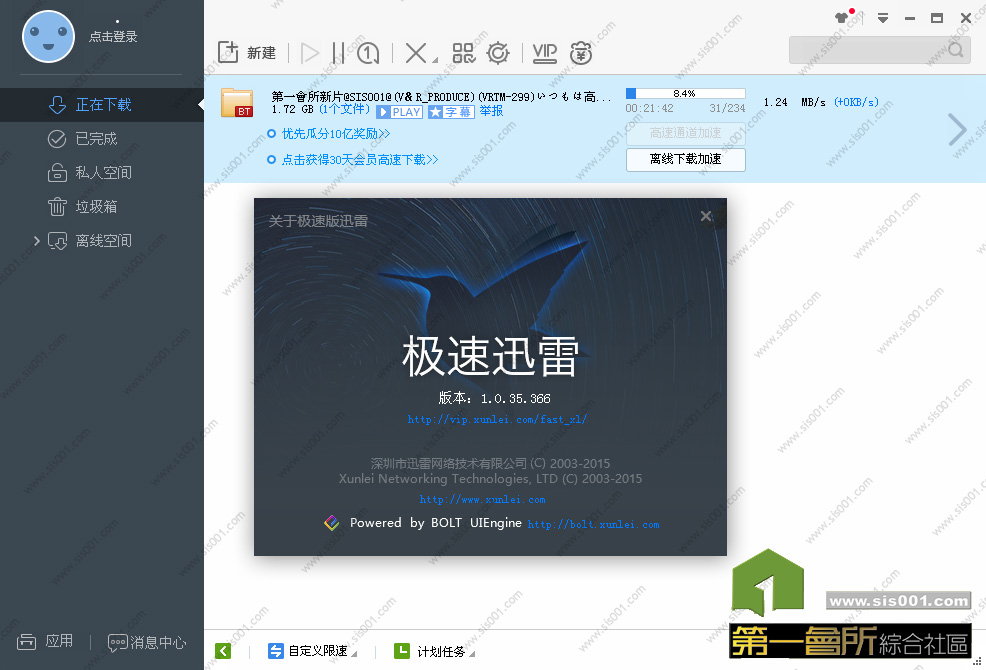This screenshot has height=670, width=986.
Task: Click the BOLT UIEngine logo icon
Action: pyautogui.click(x=331, y=523)
